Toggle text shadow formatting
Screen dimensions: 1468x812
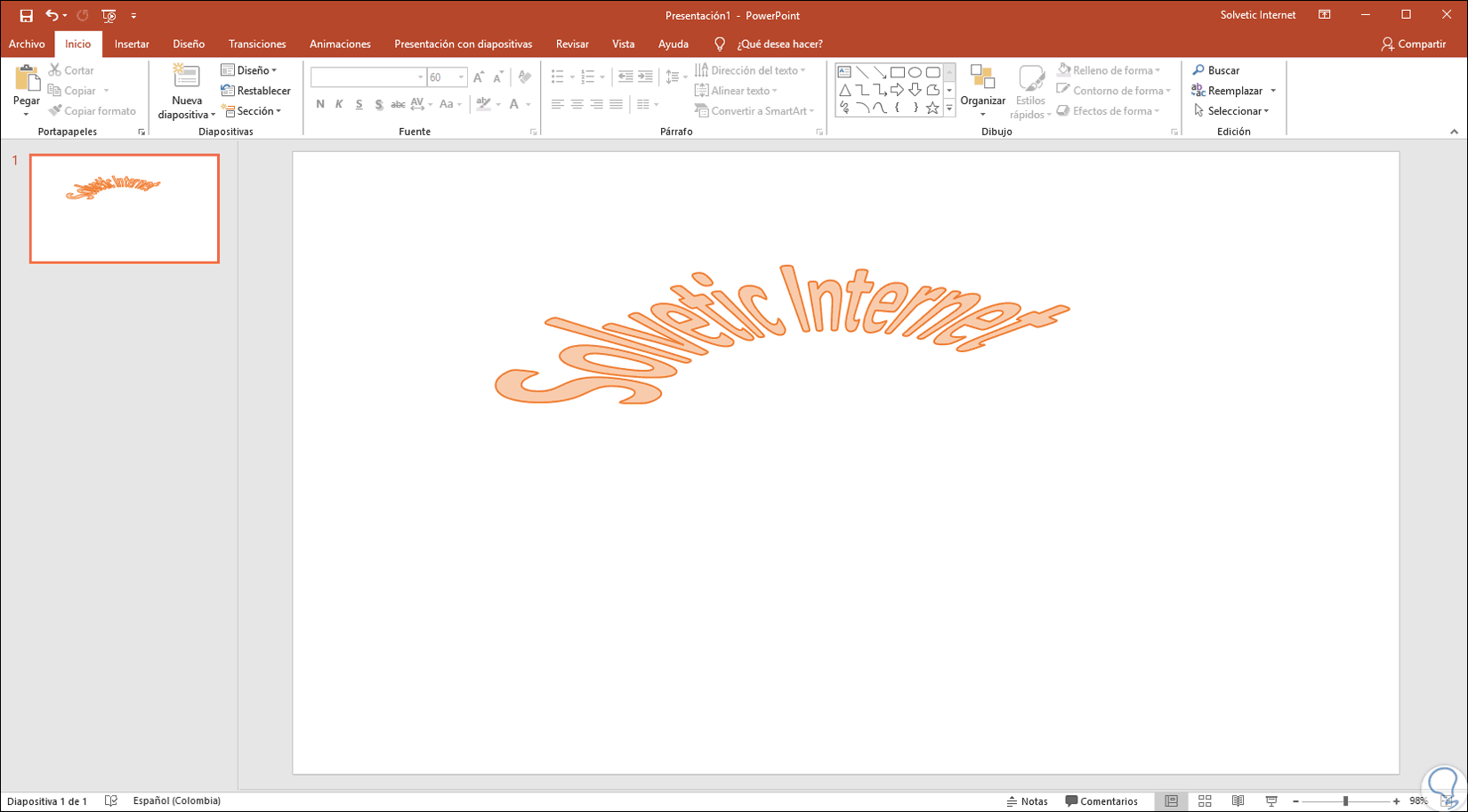click(x=378, y=104)
